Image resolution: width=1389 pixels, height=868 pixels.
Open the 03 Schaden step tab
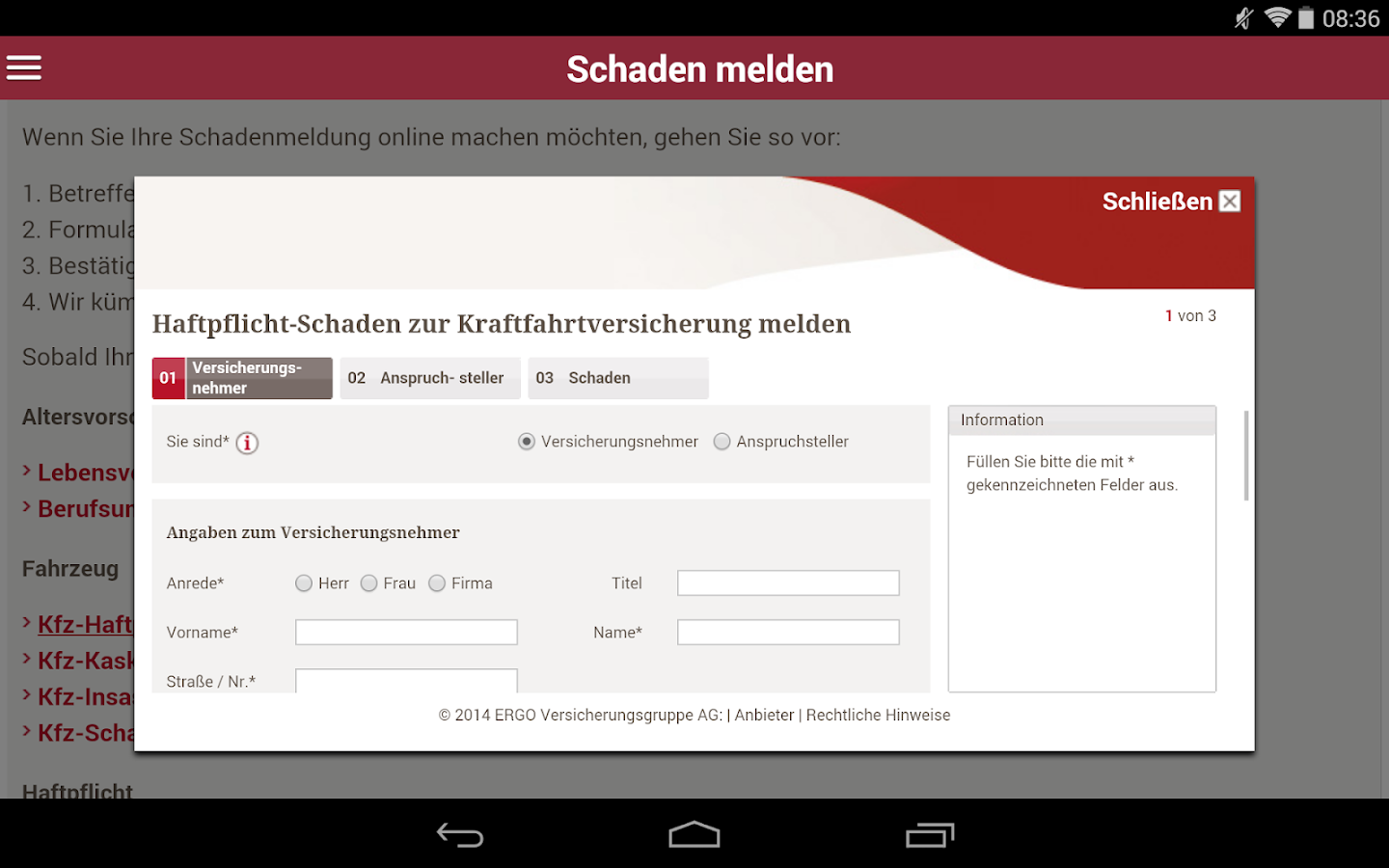click(x=617, y=377)
